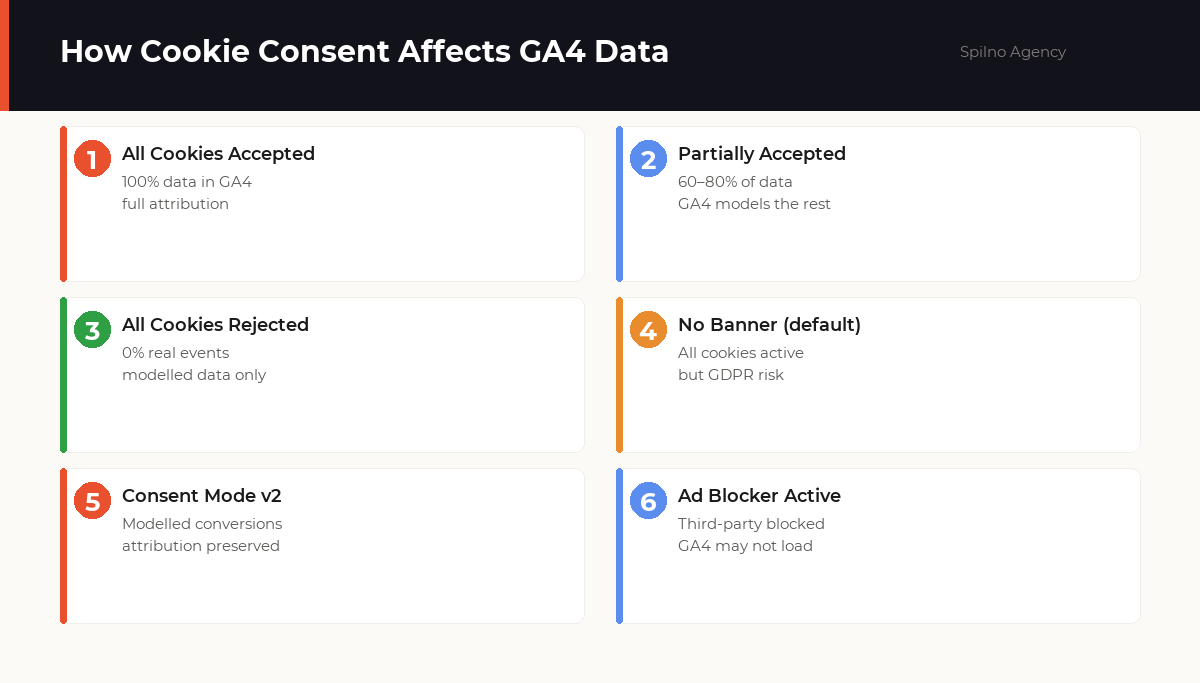1200x683 pixels.
Task: Click the blue number 2 badge
Action: 648,159
